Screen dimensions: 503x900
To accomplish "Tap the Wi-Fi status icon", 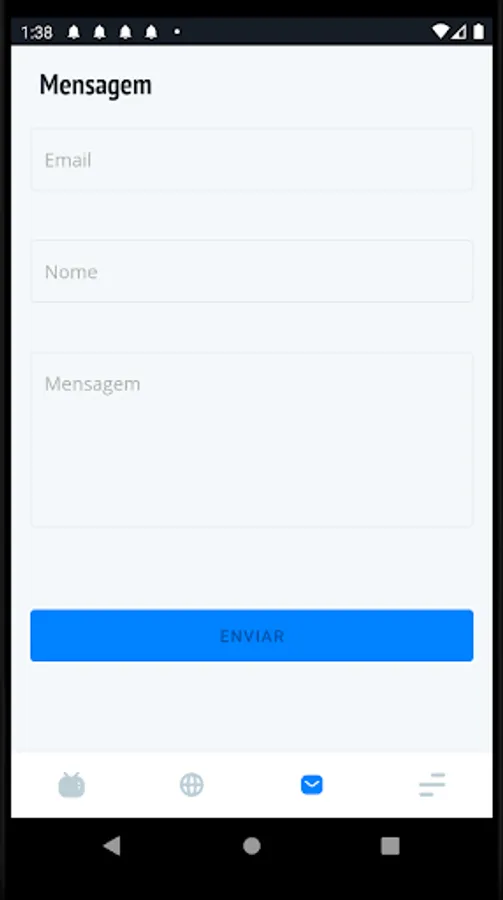I will pos(440,32).
